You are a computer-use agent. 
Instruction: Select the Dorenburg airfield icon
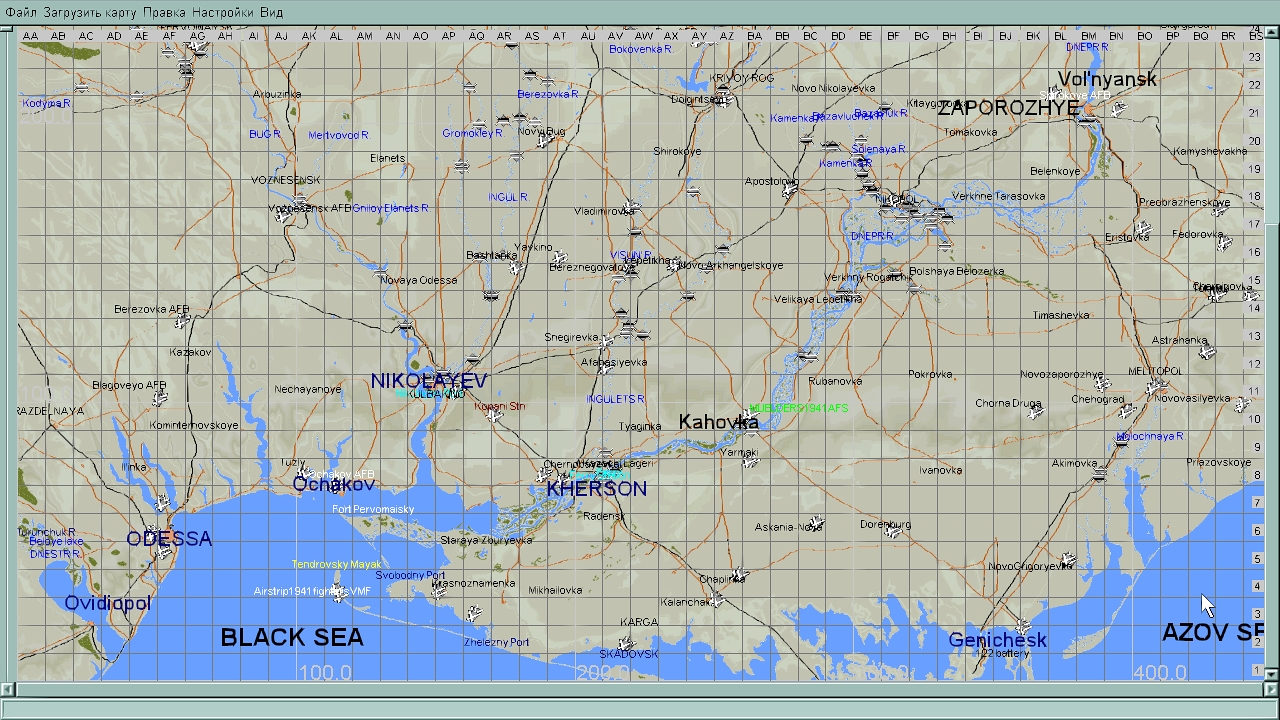[893, 531]
